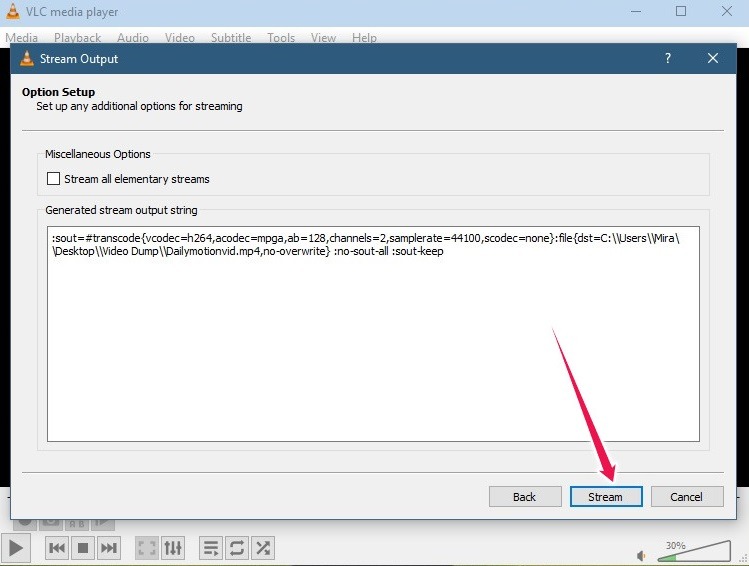Toggle the playlist icon

coord(211,548)
